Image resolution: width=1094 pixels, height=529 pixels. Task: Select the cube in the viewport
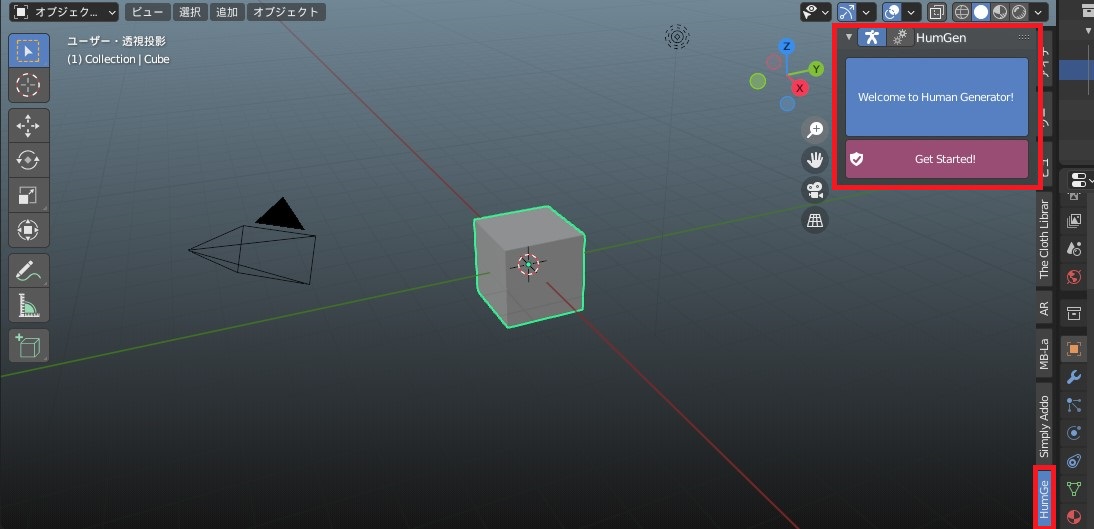pos(529,267)
